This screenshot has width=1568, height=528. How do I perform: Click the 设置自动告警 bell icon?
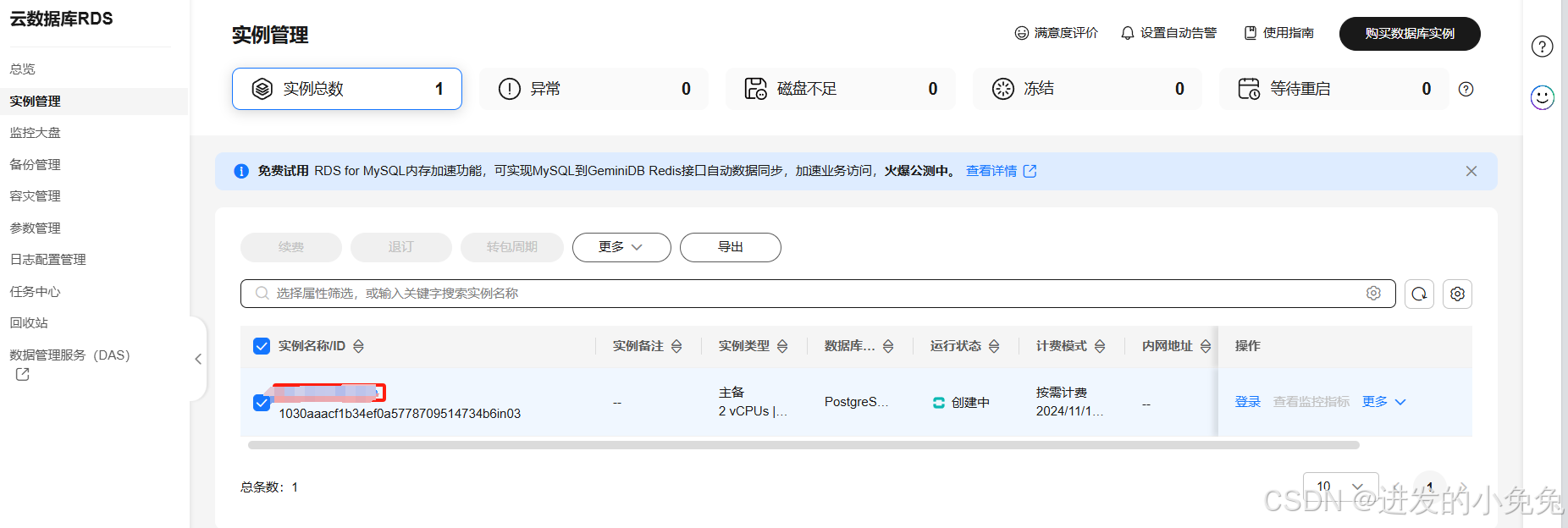click(x=1128, y=33)
